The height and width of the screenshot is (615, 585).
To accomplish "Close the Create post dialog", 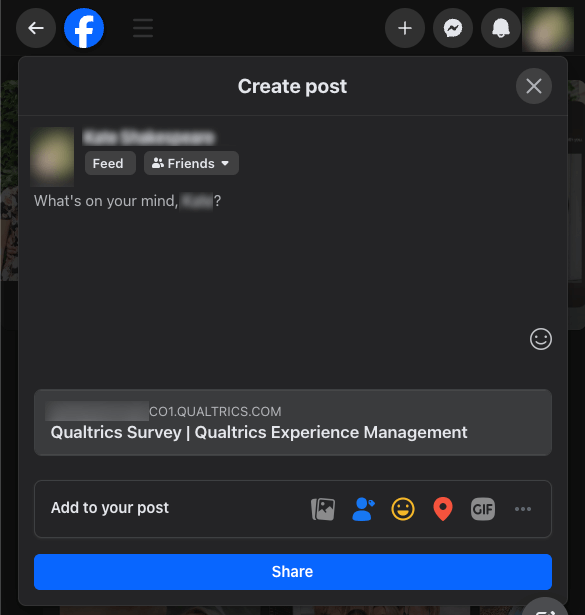I will [534, 86].
